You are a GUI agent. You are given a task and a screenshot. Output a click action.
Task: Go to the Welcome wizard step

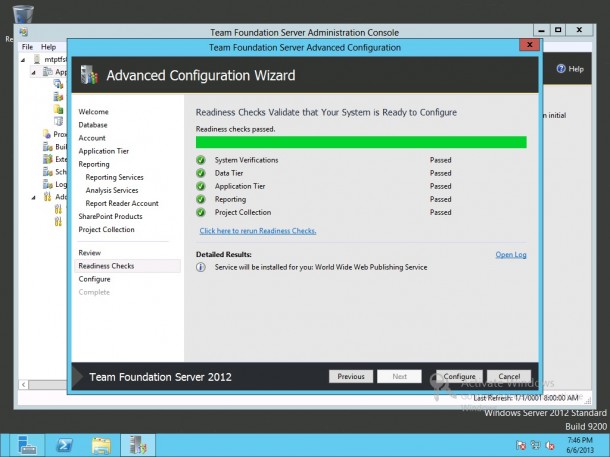[93, 112]
